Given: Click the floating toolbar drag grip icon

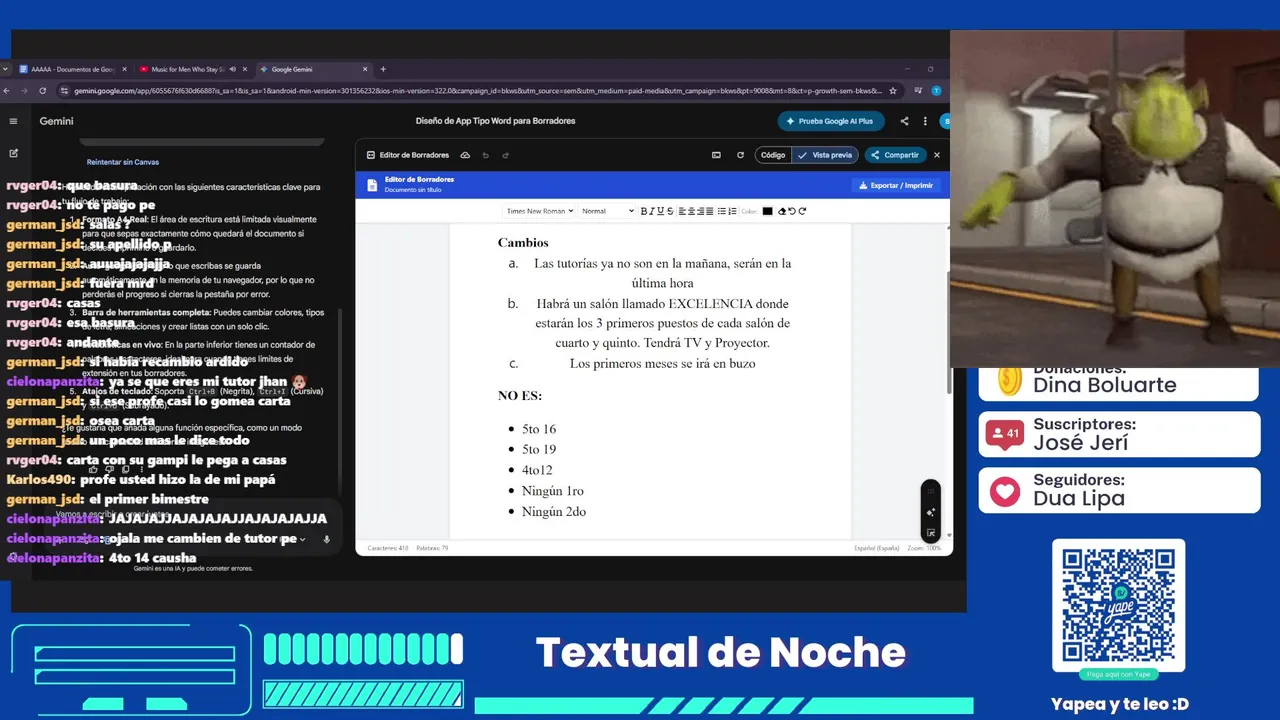Looking at the screenshot, I should 931,491.
